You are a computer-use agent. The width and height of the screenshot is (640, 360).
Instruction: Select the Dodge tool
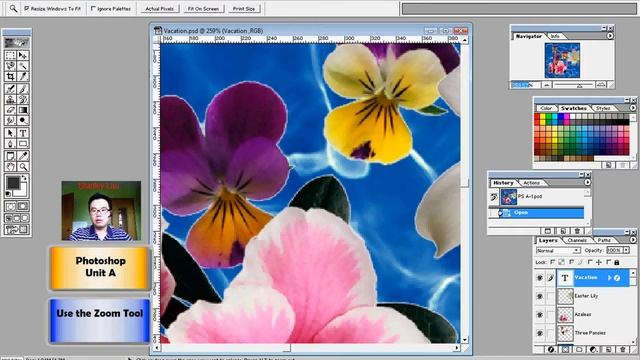point(23,120)
